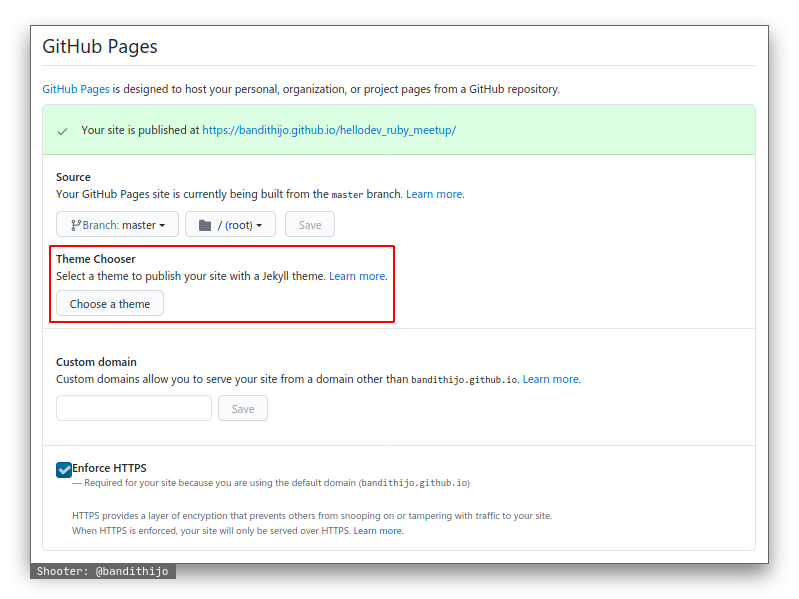The height and width of the screenshot is (599, 799).
Task: Click Save next to the folder dropdown
Action: coord(310,225)
